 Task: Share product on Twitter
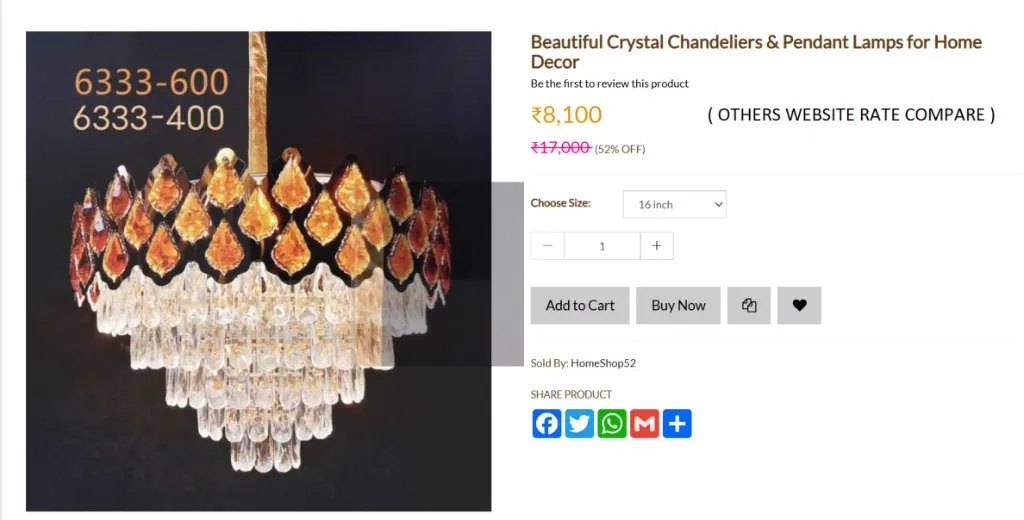click(579, 424)
